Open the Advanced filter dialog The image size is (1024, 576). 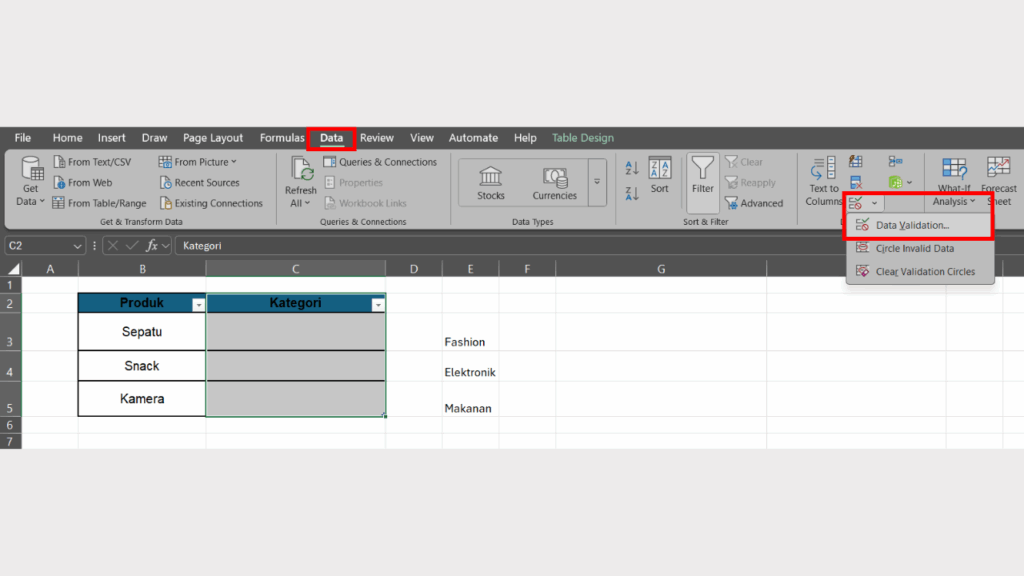point(757,203)
